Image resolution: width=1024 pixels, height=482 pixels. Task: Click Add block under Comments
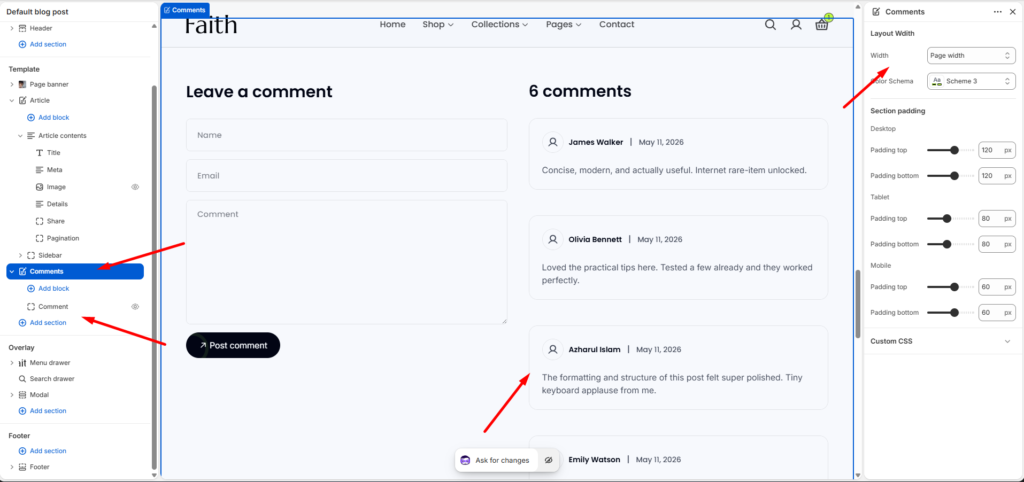click(48, 289)
